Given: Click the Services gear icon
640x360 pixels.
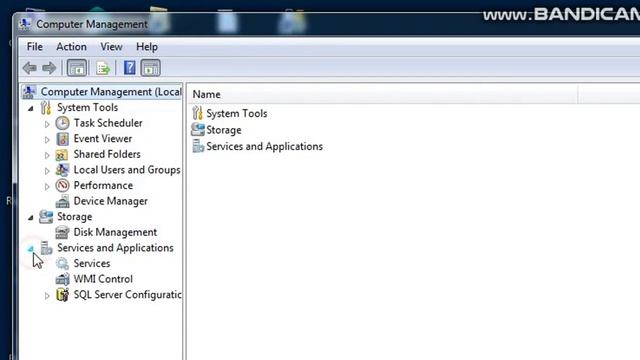Looking at the screenshot, I should tap(62, 264).
